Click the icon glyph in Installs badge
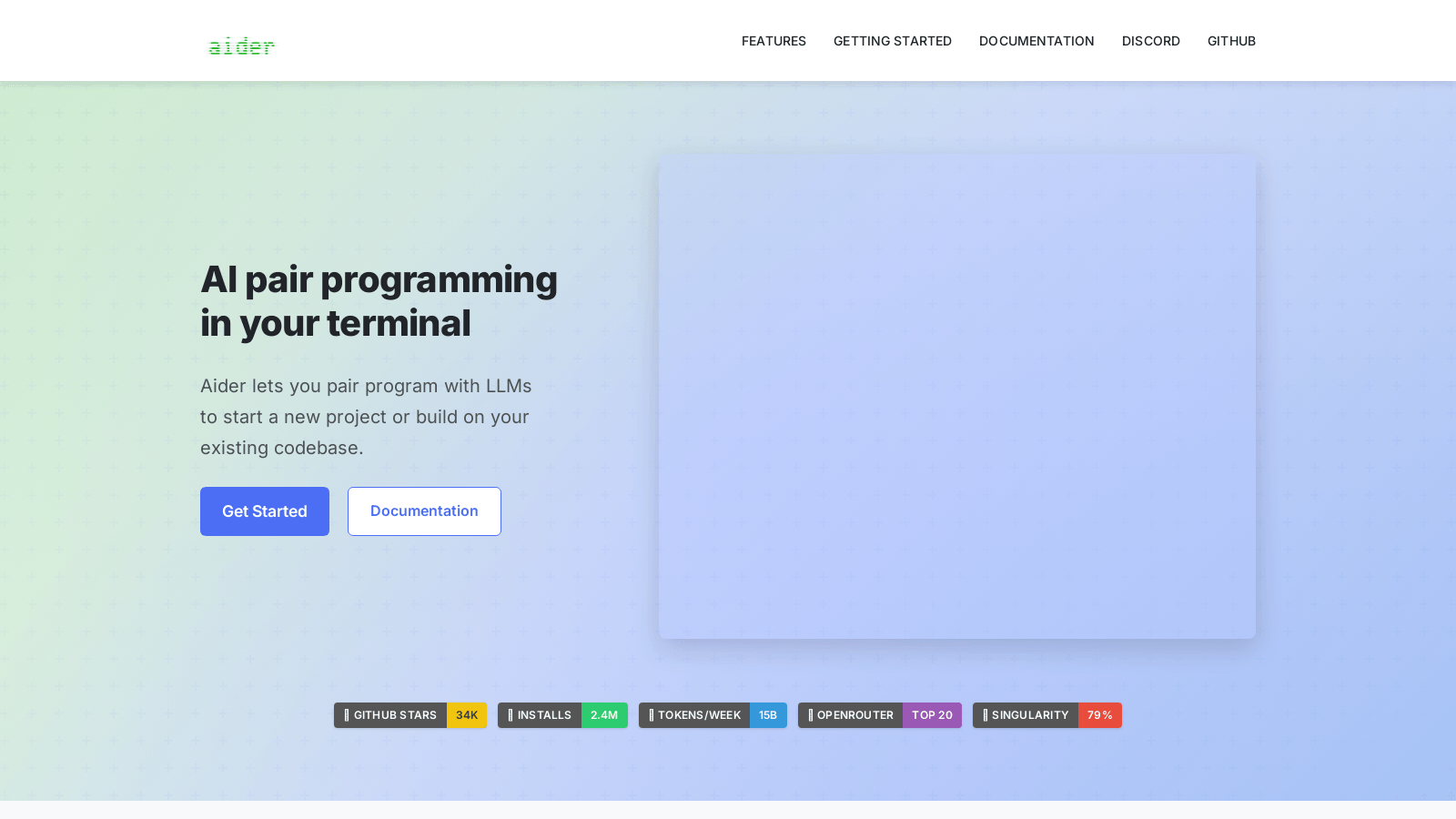Image resolution: width=1456 pixels, height=819 pixels. click(x=511, y=715)
